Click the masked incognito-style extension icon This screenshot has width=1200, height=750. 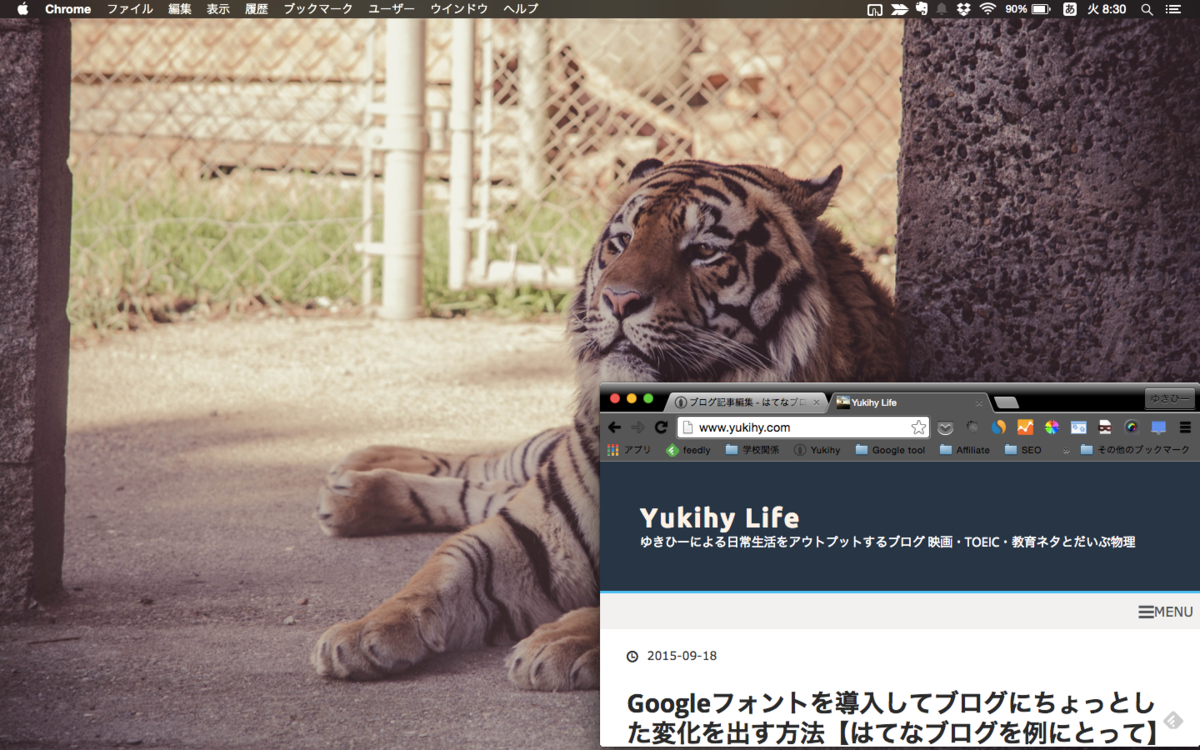[1103, 427]
